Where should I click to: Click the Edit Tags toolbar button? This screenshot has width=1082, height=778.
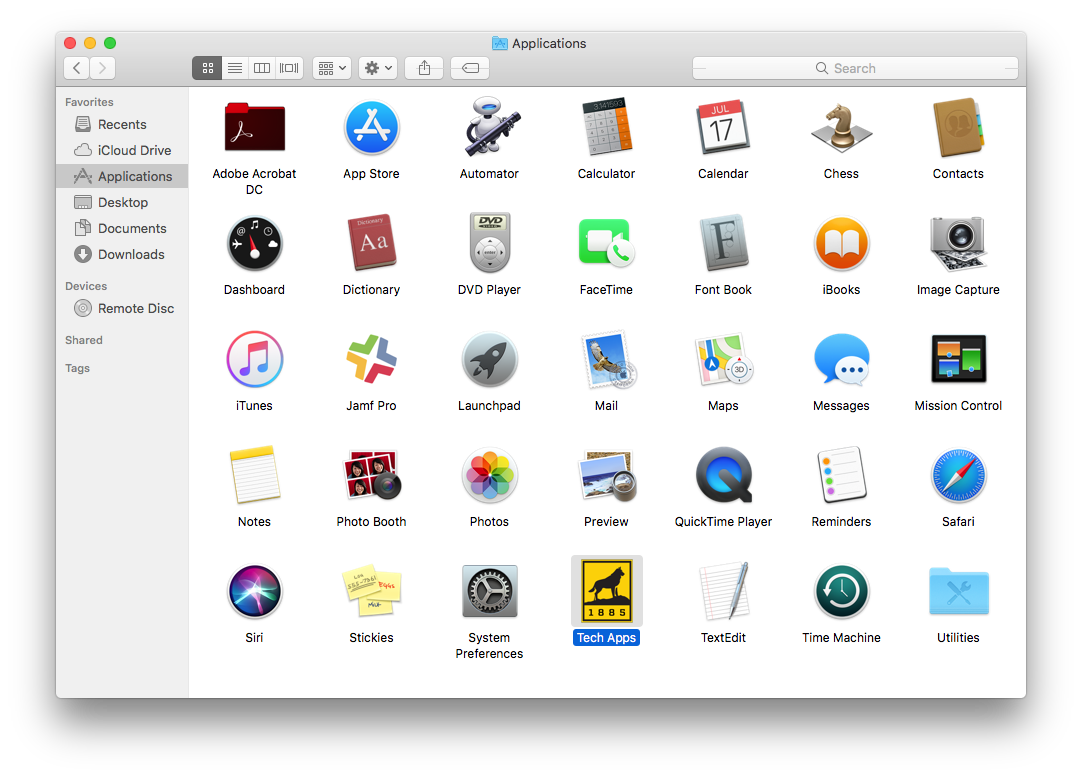point(470,68)
